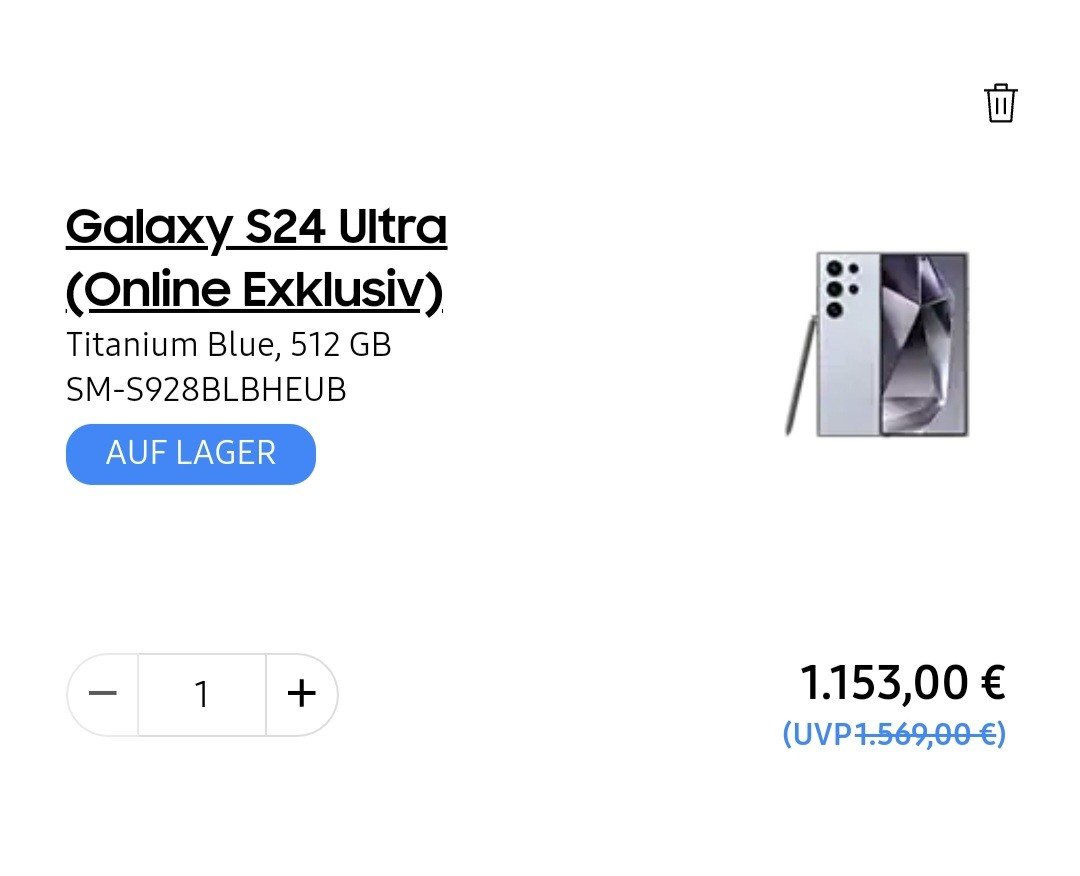This screenshot has width=1080, height=876.
Task: Decrease quantity with the minus button
Action: 103,694
